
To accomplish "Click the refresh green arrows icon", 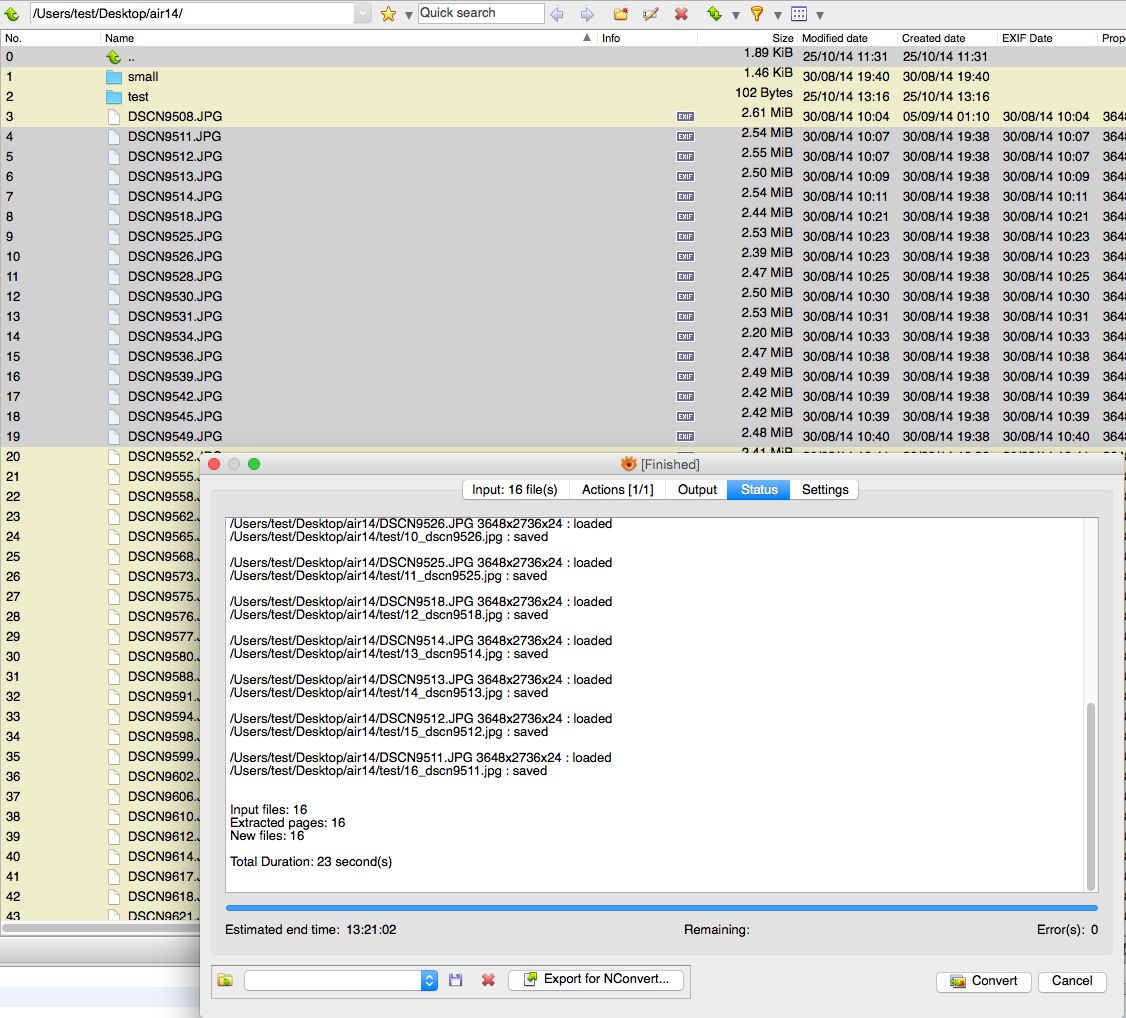I will (x=714, y=14).
